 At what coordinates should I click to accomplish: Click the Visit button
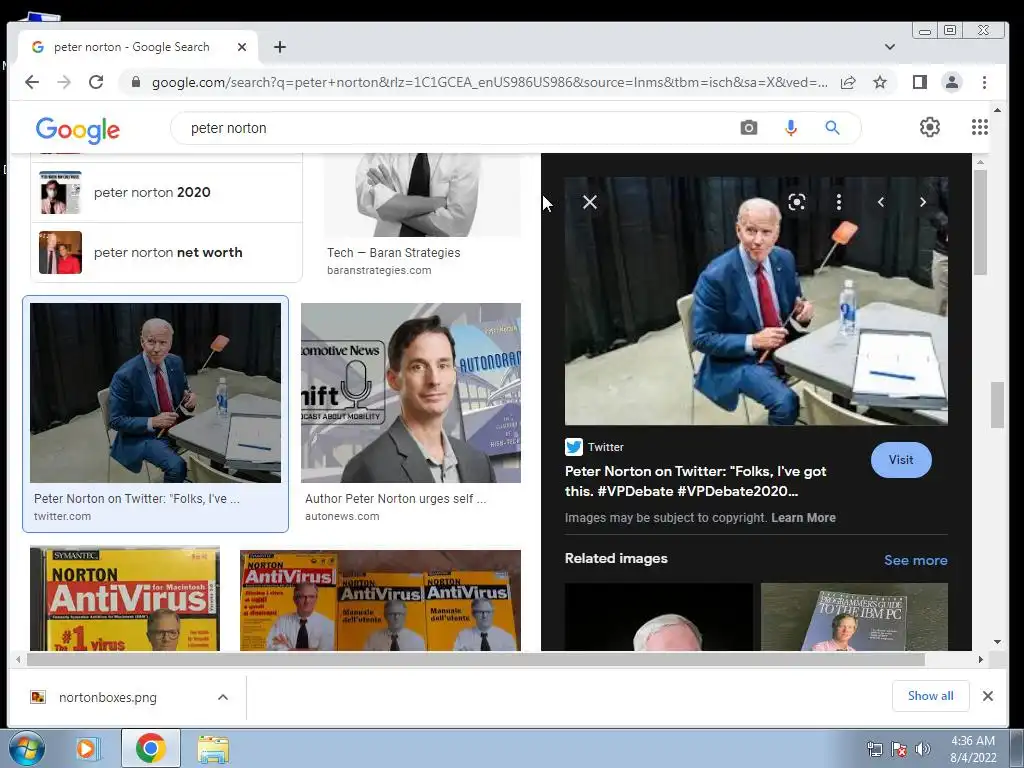pos(901,460)
